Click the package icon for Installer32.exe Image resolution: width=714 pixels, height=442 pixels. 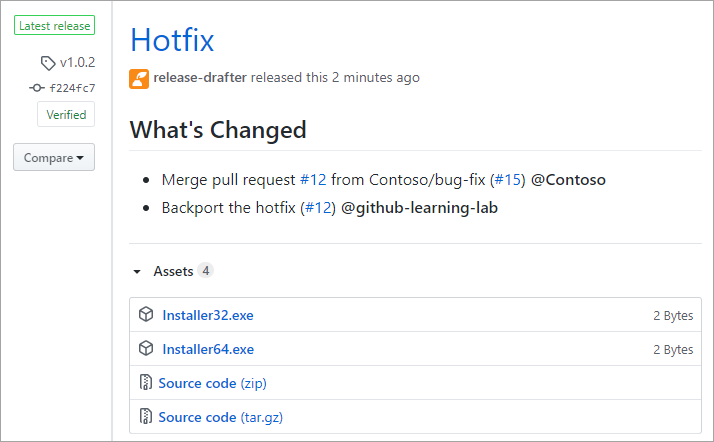pos(146,315)
